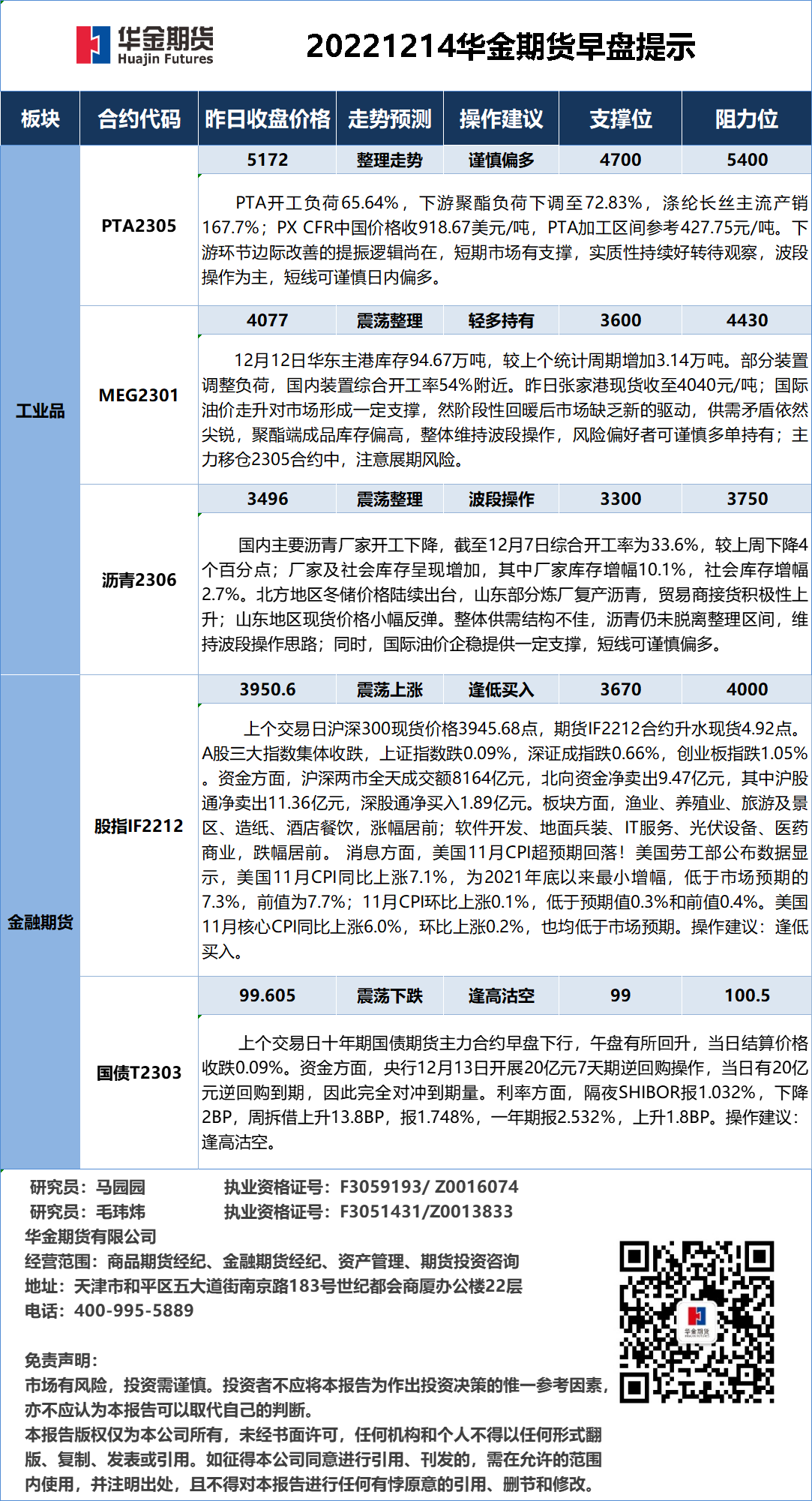
Task: Select contract code 股指IF2212
Action: pyautogui.click(x=139, y=826)
